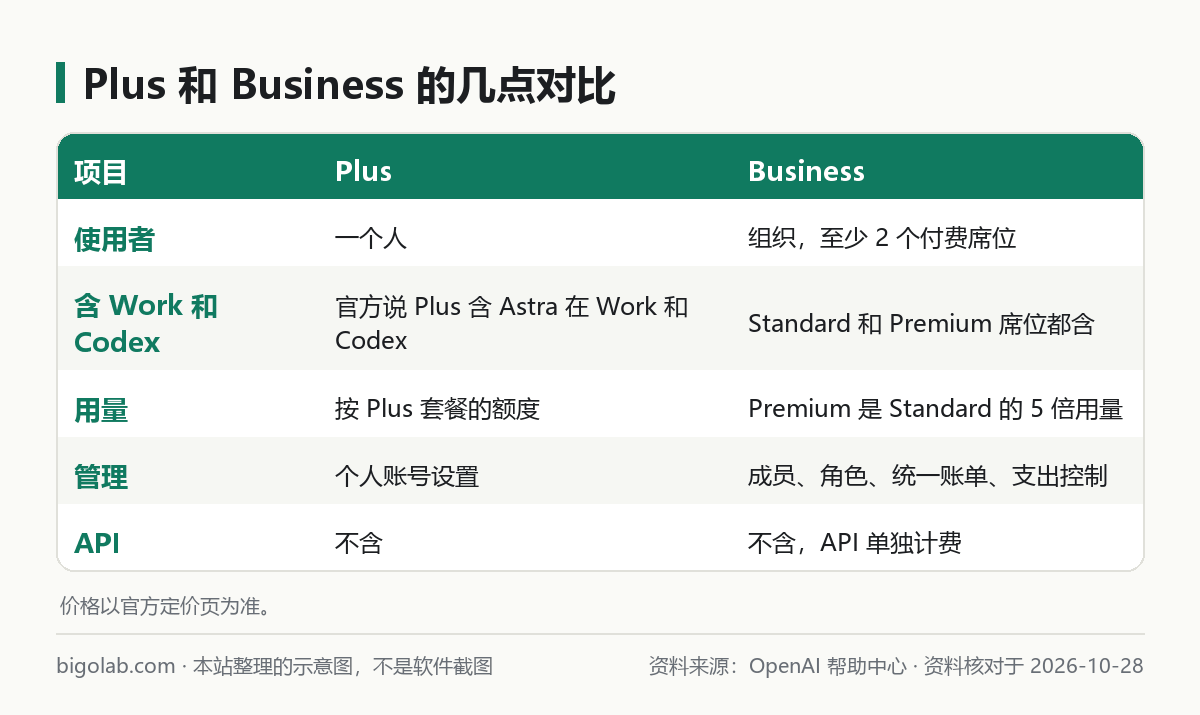Click the note '价格以官方定价页为准。'
Viewport: 1200px width, 715px height.
coord(165,606)
